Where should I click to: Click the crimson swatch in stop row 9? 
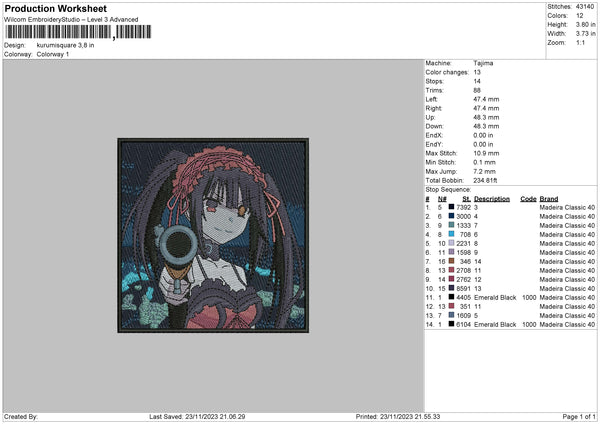pyautogui.click(x=451, y=279)
